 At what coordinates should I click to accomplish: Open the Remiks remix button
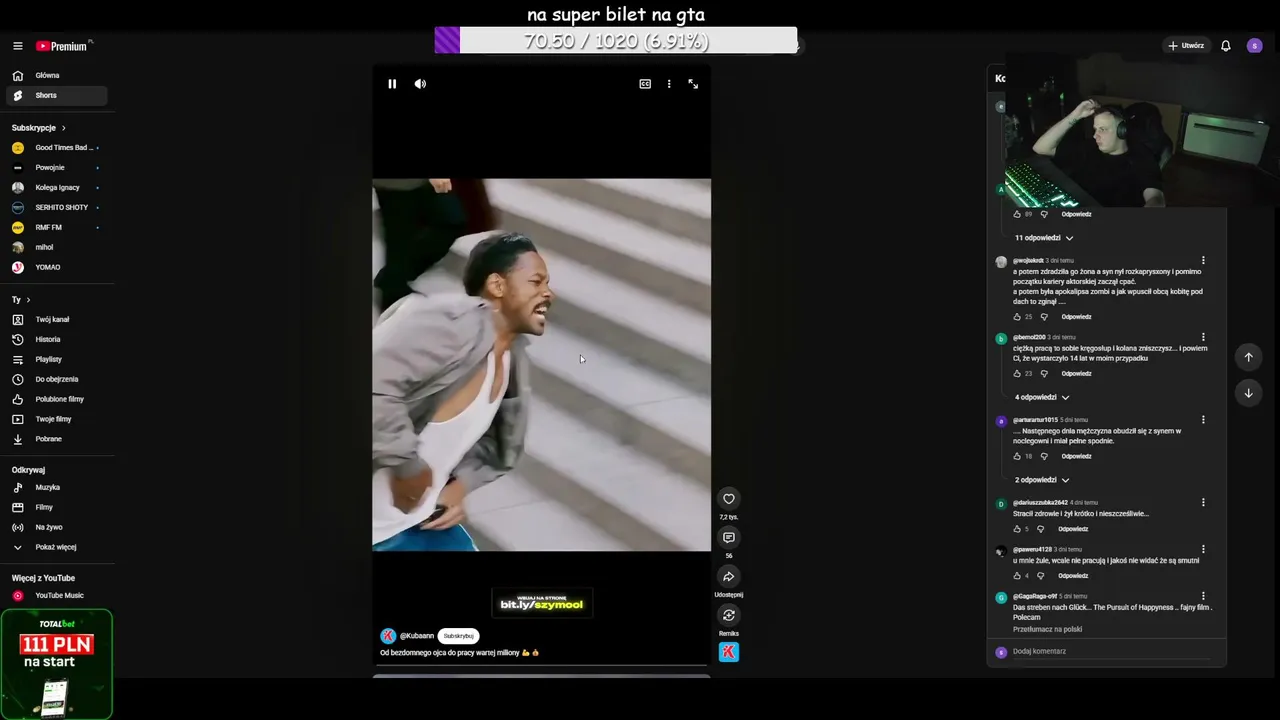click(x=729, y=616)
